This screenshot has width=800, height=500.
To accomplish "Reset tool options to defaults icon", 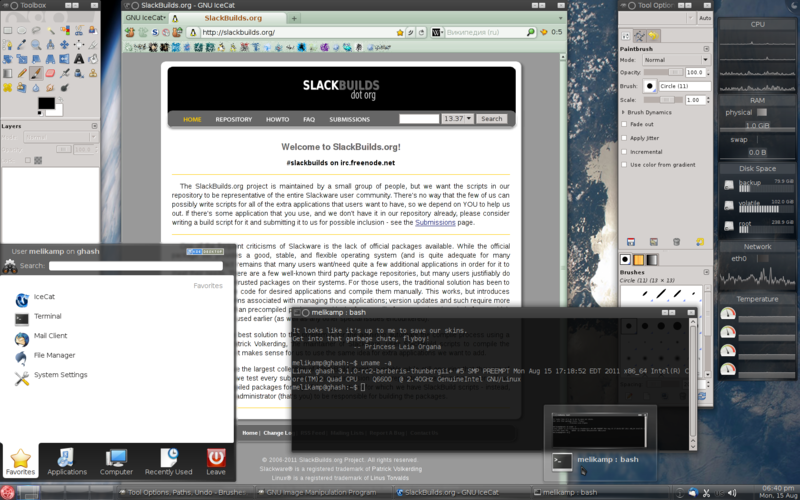I will coord(700,242).
